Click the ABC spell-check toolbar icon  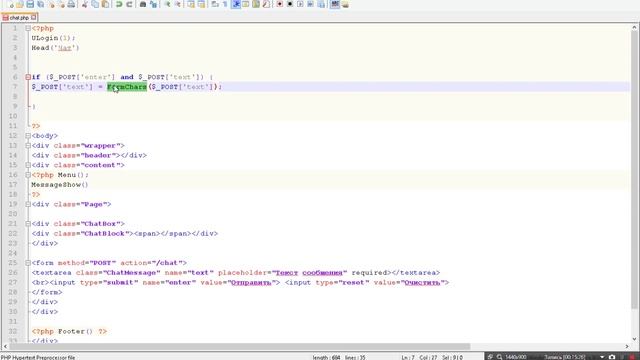pos(335,4)
